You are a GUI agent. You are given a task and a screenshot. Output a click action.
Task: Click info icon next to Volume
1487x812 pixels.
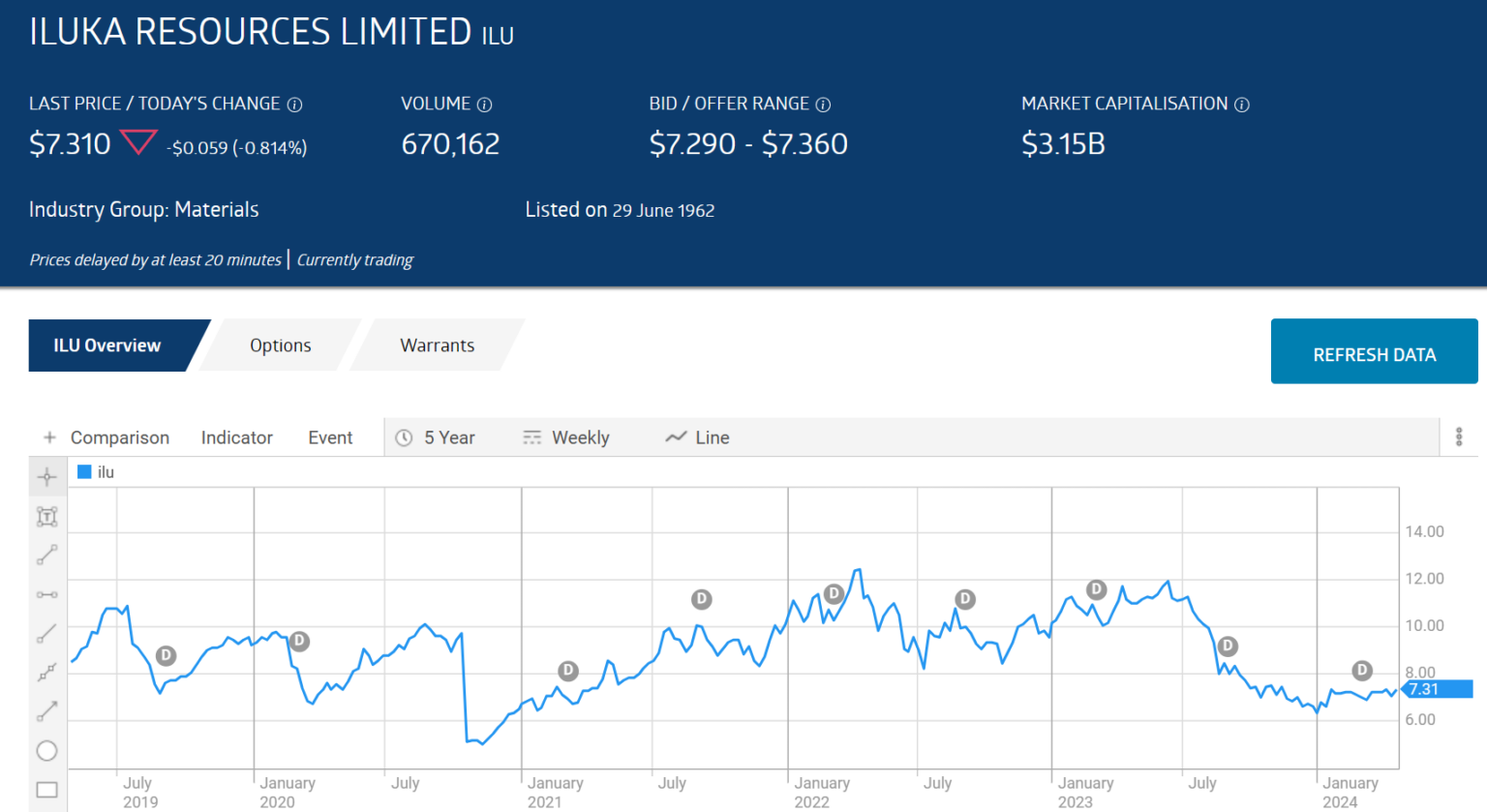point(485,105)
